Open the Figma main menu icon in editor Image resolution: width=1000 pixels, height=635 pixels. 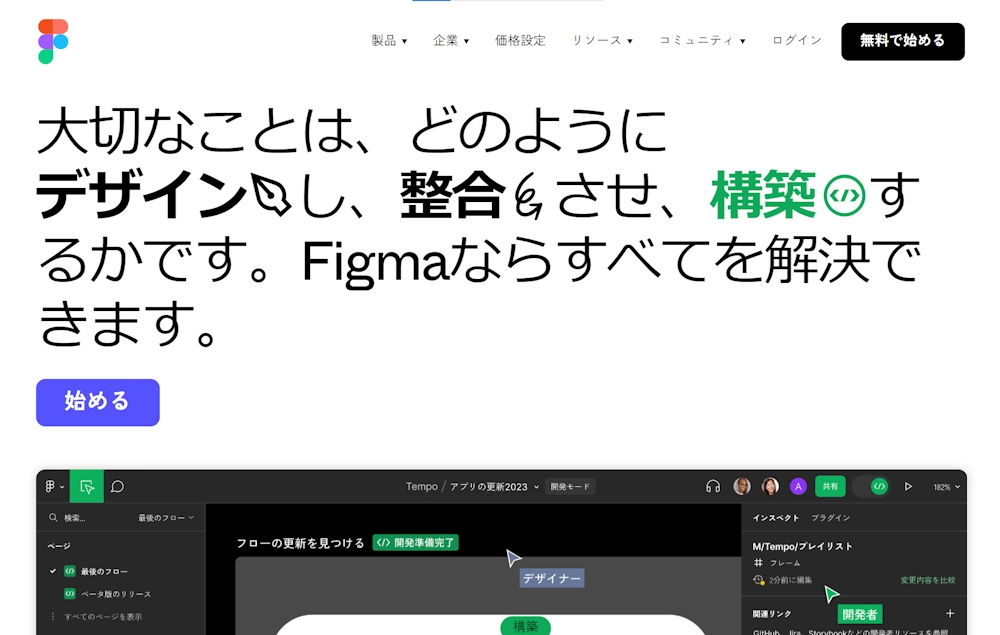pyautogui.click(x=54, y=487)
